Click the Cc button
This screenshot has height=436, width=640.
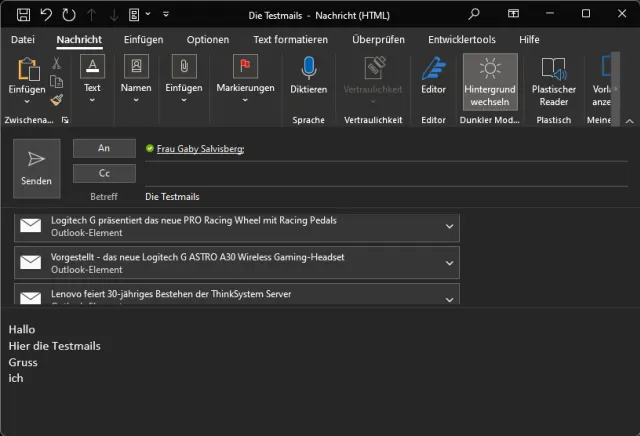pyautogui.click(x=104, y=173)
